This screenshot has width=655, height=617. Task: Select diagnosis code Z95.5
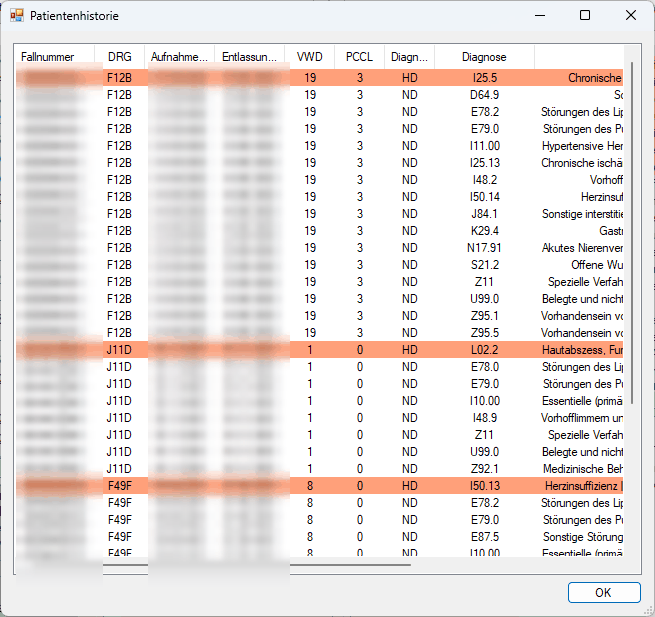(x=485, y=333)
